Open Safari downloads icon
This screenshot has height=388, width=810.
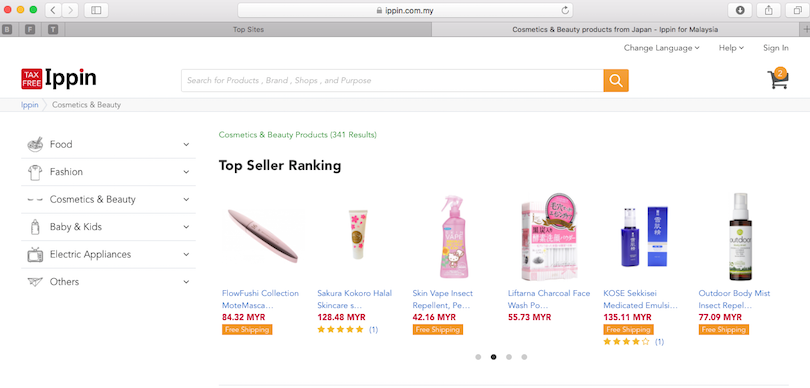pos(740,10)
